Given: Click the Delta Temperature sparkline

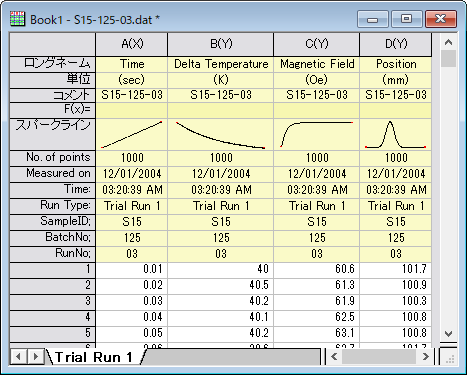Looking at the screenshot, I should point(221,134).
